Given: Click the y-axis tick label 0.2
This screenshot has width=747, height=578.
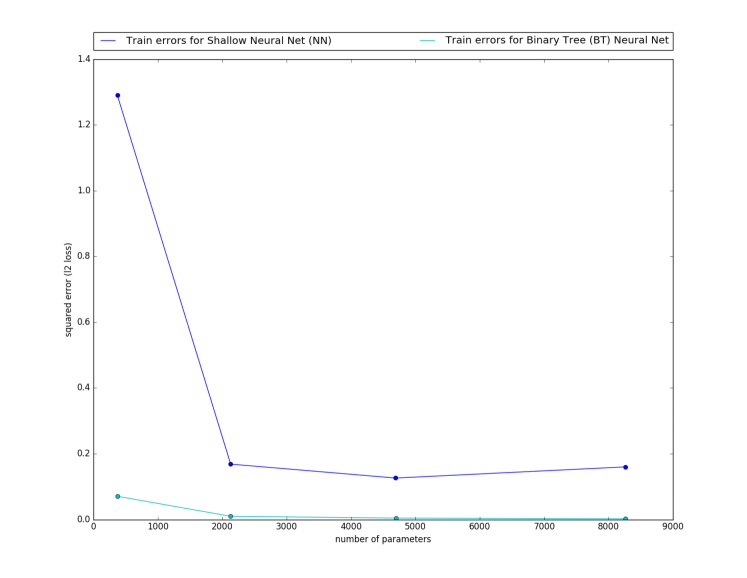Looking at the screenshot, I should [x=83, y=454].
